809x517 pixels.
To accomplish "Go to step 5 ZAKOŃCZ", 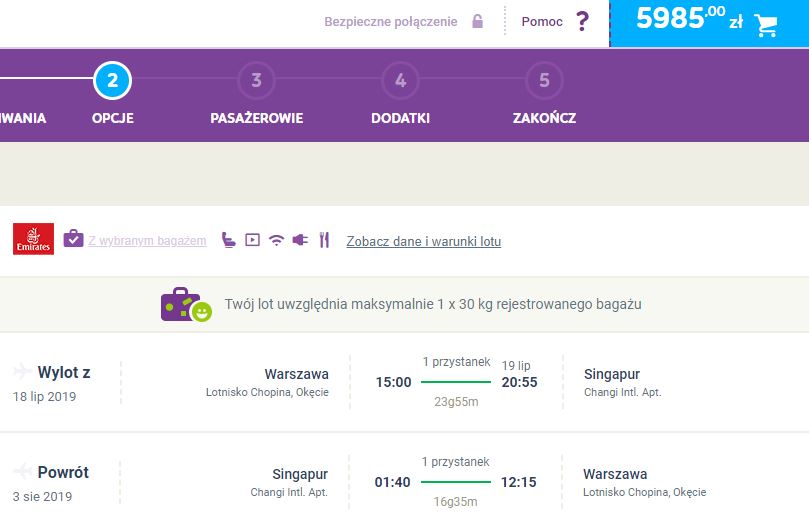I will [544, 80].
